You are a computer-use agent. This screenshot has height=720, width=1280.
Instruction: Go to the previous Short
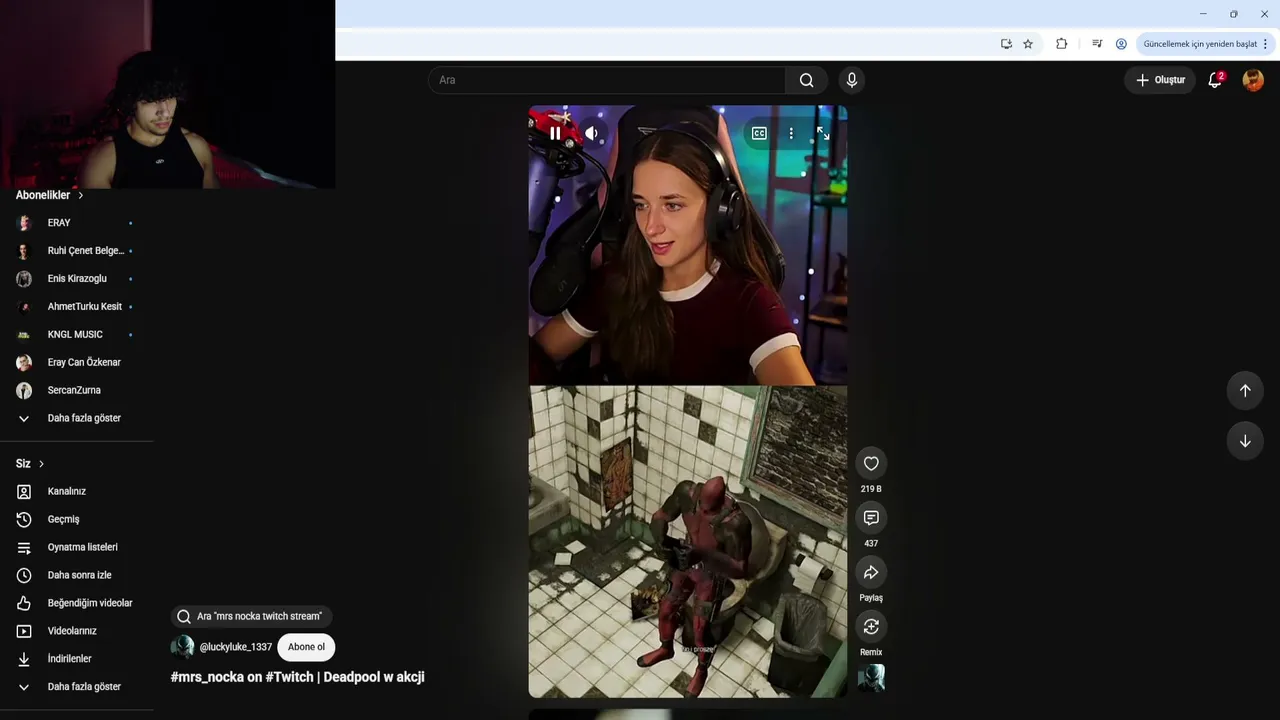1245,390
